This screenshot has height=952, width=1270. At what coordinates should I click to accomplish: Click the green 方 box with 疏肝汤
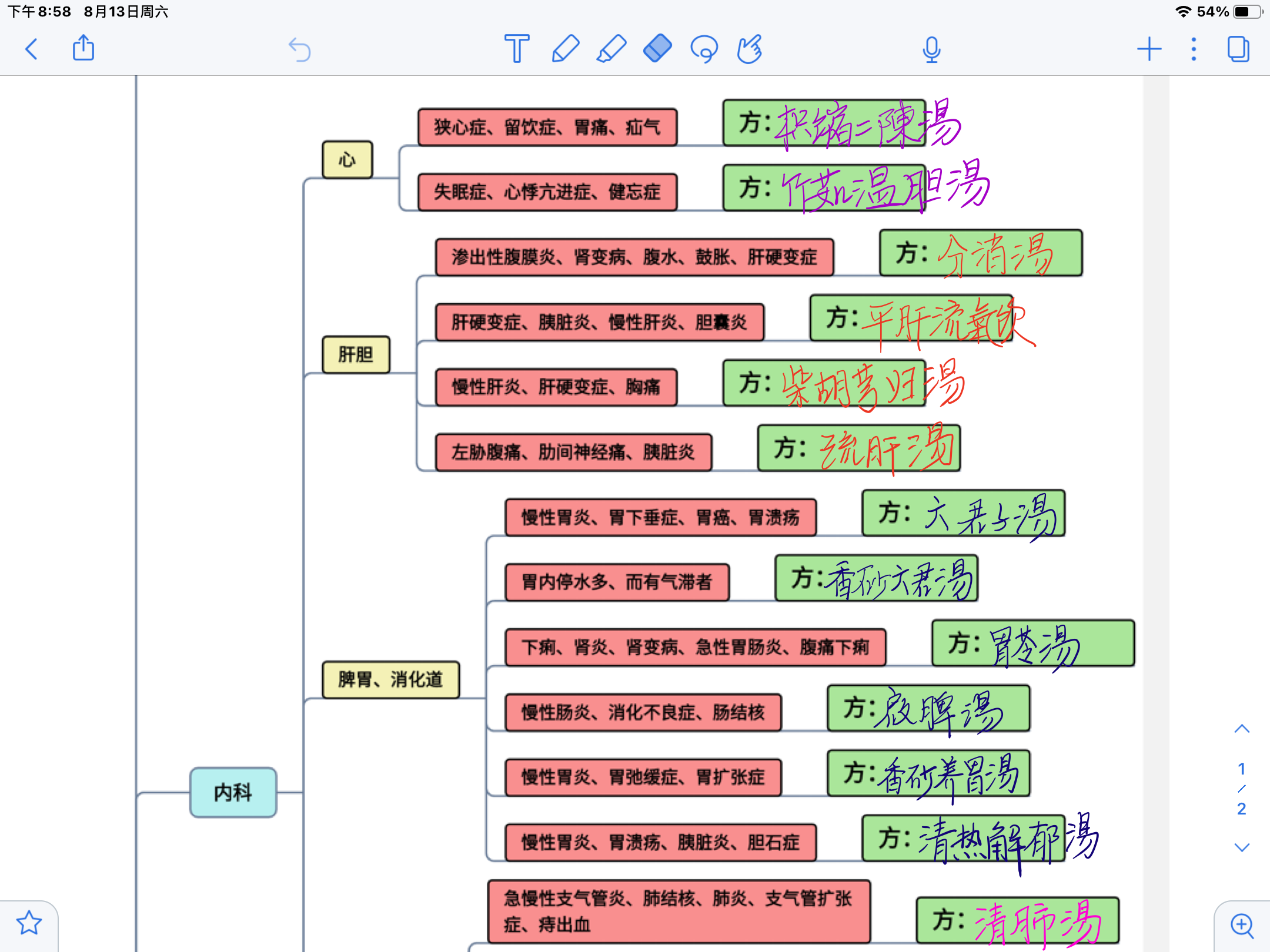[858, 448]
